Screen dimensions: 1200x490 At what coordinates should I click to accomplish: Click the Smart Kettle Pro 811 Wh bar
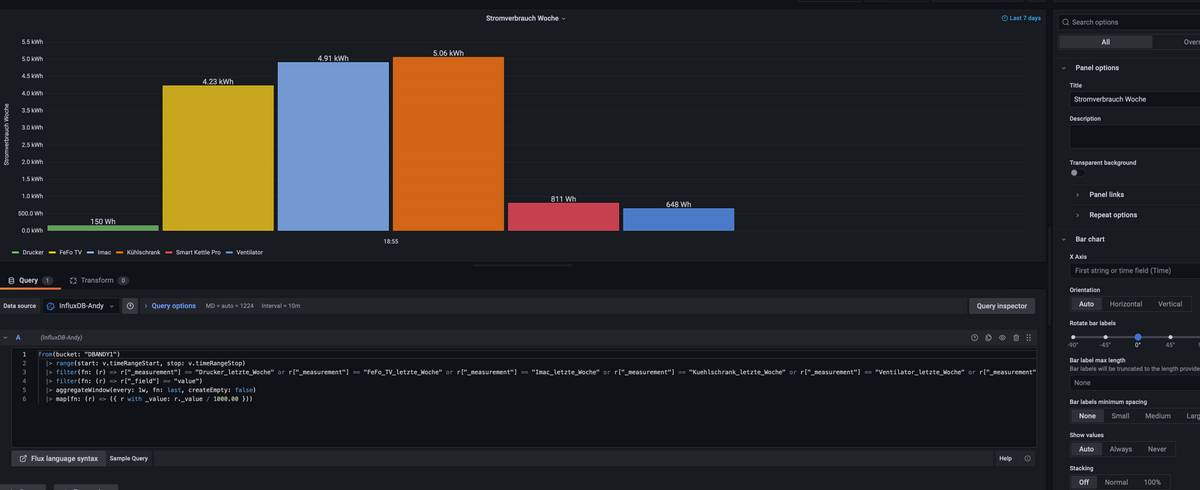click(x=563, y=217)
